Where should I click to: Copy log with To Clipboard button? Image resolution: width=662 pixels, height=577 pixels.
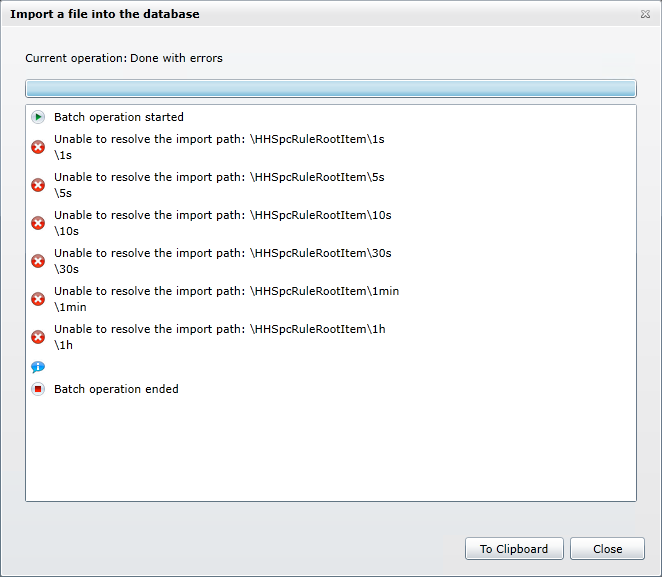513,549
